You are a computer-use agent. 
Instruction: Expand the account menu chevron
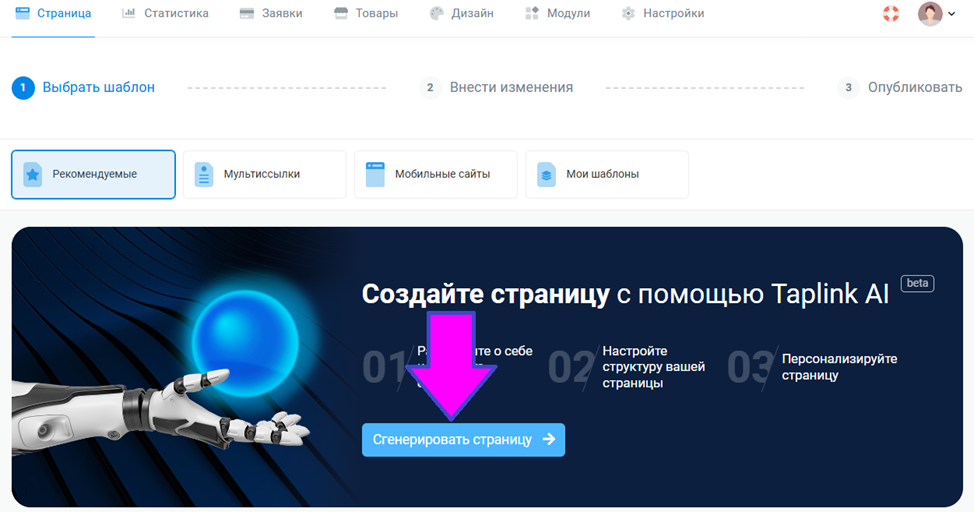pyautogui.click(x=952, y=14)
